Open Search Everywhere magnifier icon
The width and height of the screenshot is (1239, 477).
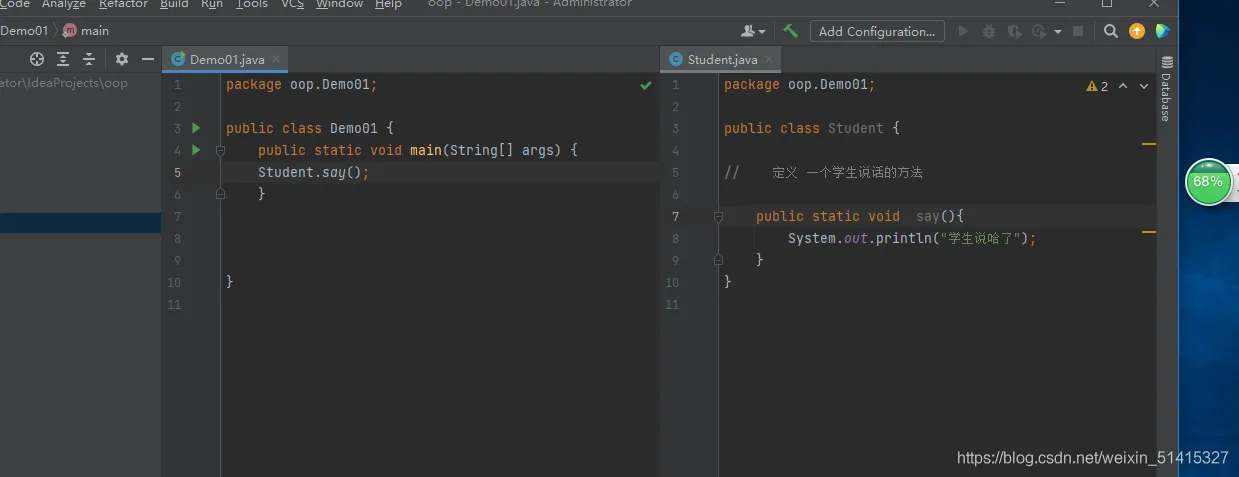1110,31
